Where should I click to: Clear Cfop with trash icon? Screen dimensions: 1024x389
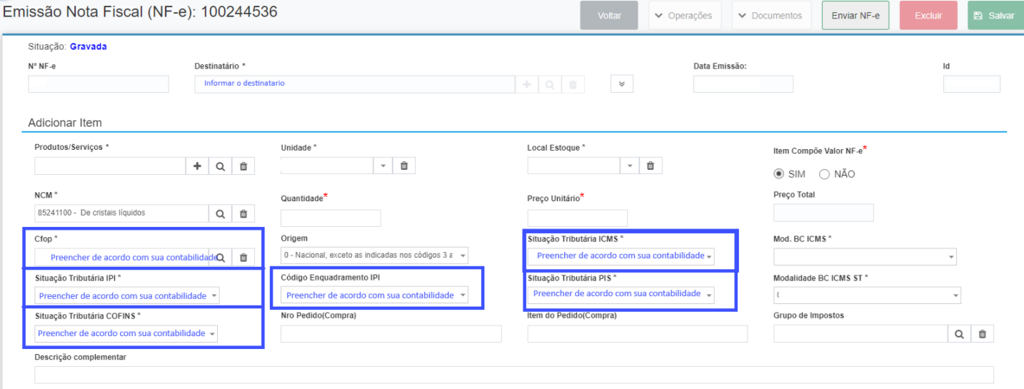point(243,257)
